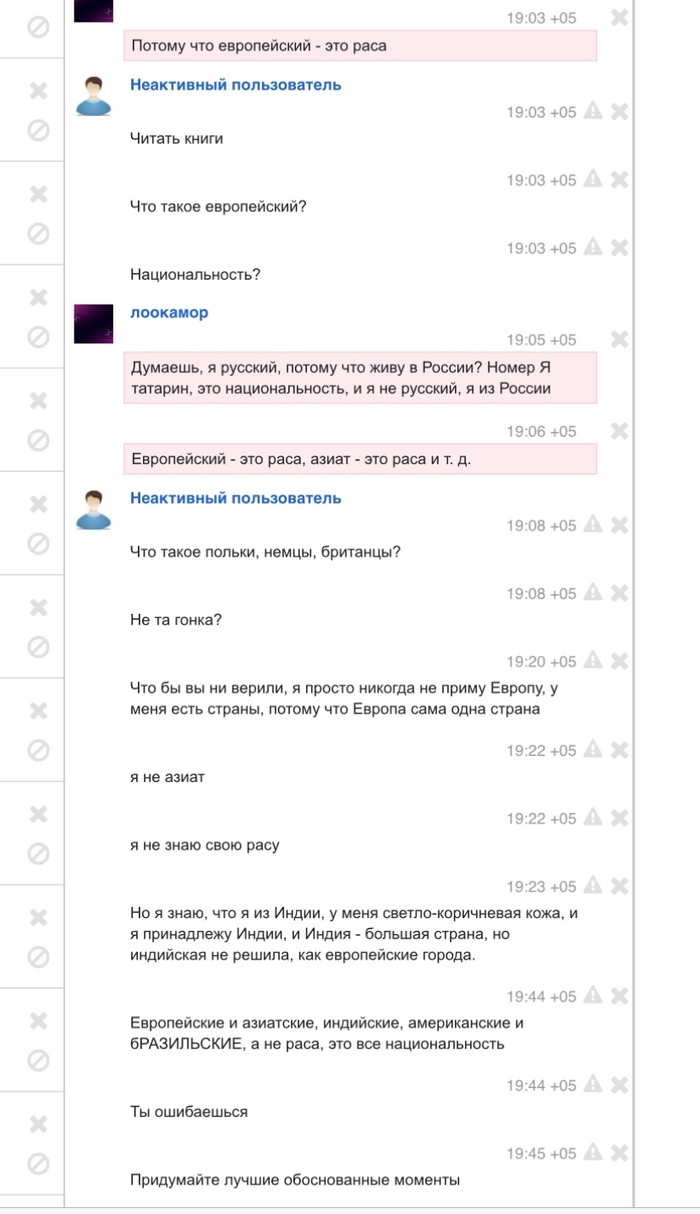Image resolution: width=700 pixels, height=1214 pixels.
Task: Delete the "Ты ошибаешься" message
Action: coord(619,1086)
